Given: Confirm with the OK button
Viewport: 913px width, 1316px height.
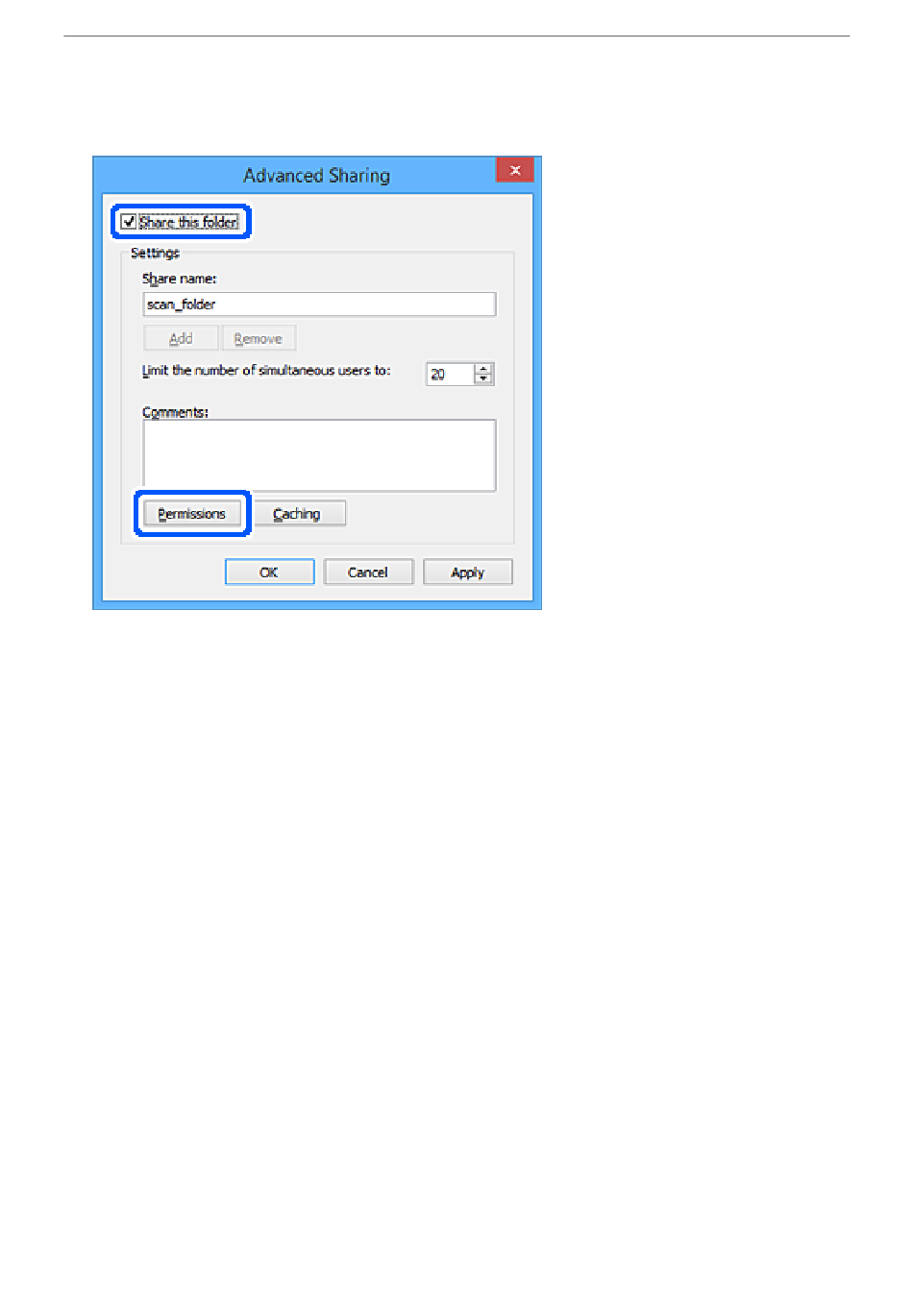Looking at the screenshot, I should (269, 573).
